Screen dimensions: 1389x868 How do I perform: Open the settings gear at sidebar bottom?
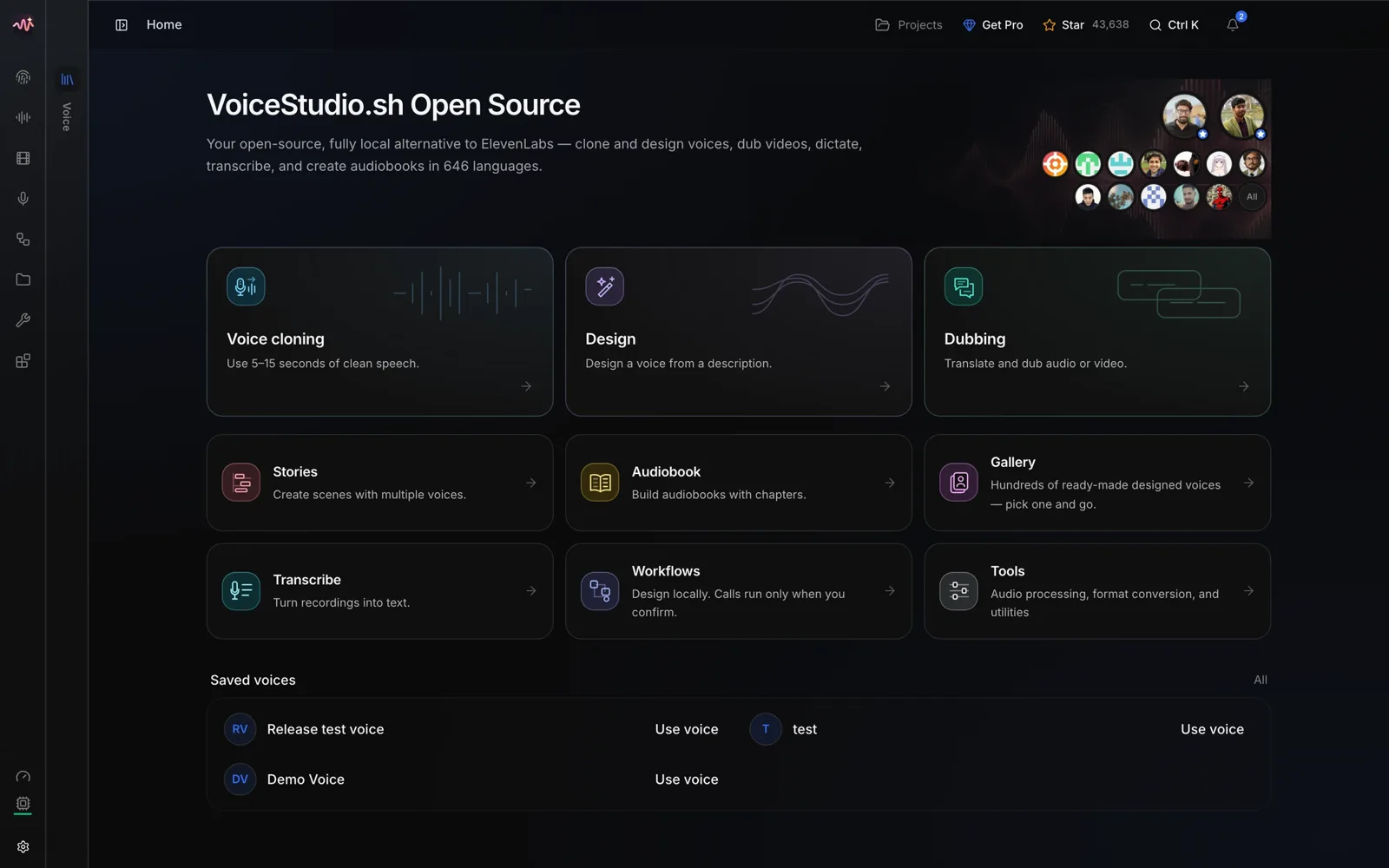tap(23, 846)
